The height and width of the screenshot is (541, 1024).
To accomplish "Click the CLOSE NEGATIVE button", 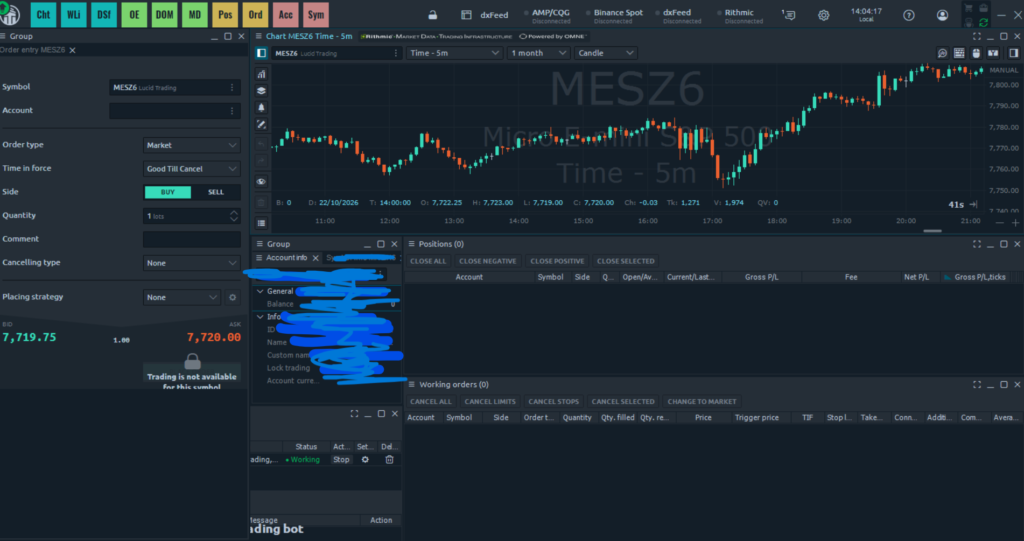I will tap(488, 261).
